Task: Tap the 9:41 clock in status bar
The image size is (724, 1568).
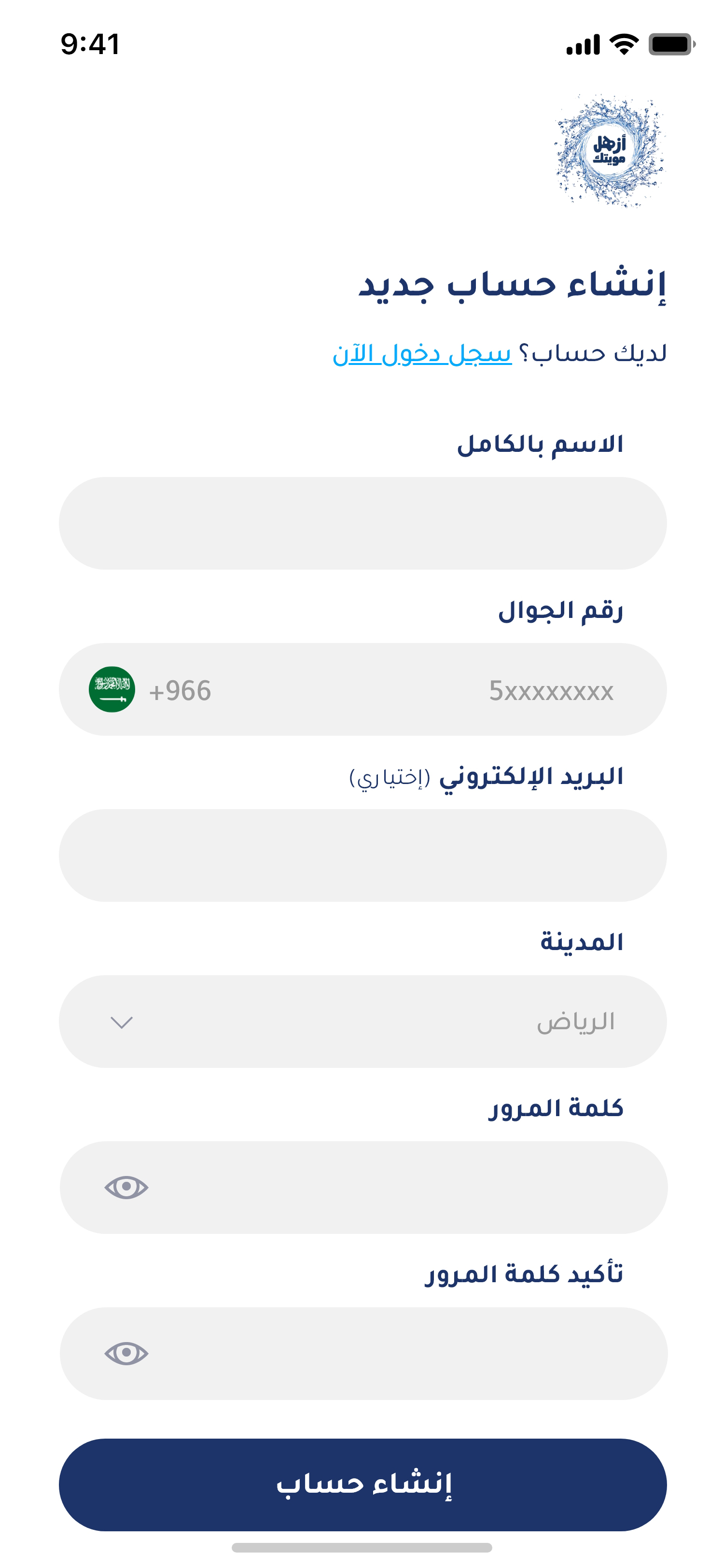Action: 90,44
